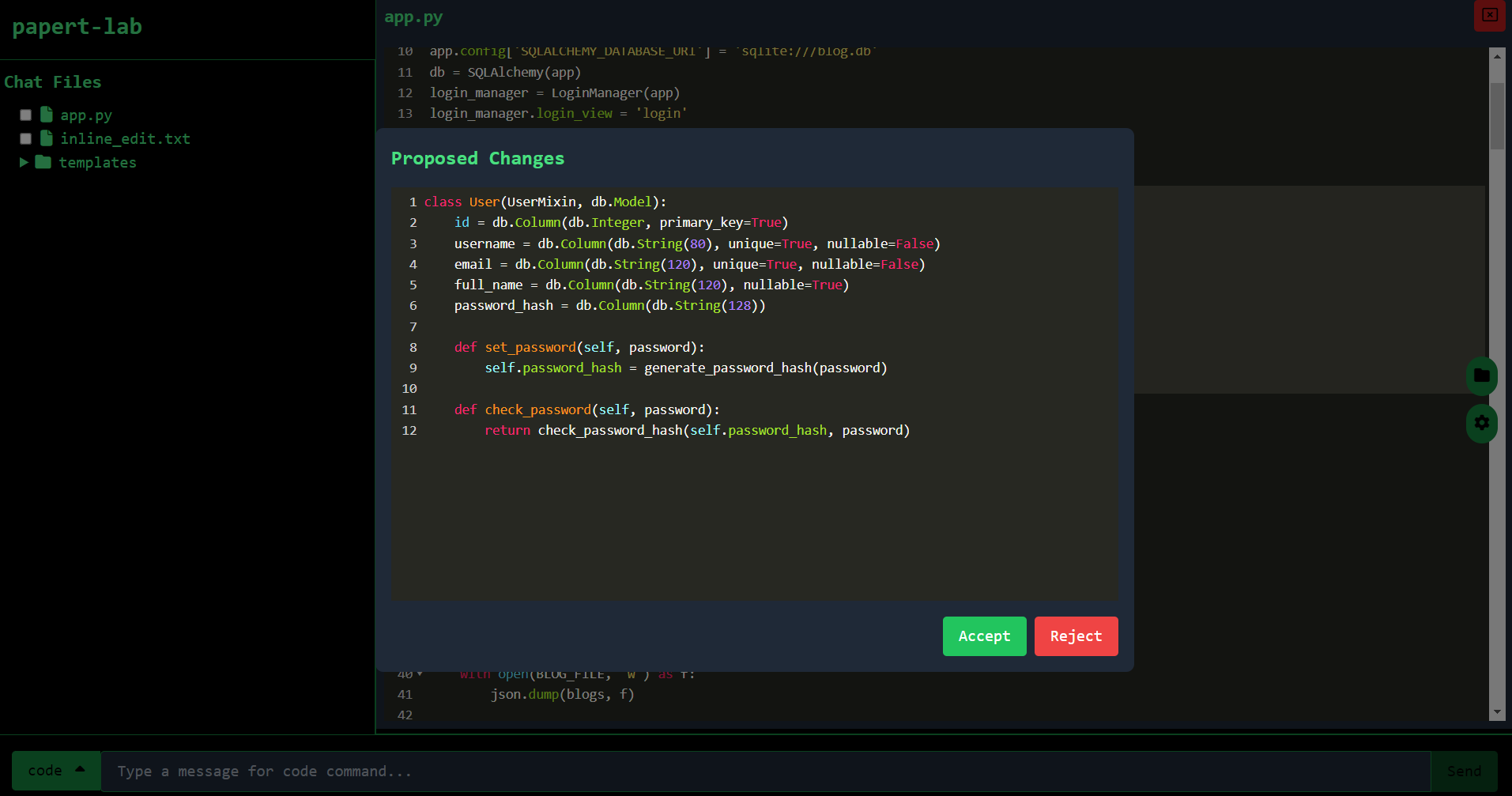Click the 'return check_password_hash' line
This screenshot has width=1512, height=796.
[x=697, y=430]
